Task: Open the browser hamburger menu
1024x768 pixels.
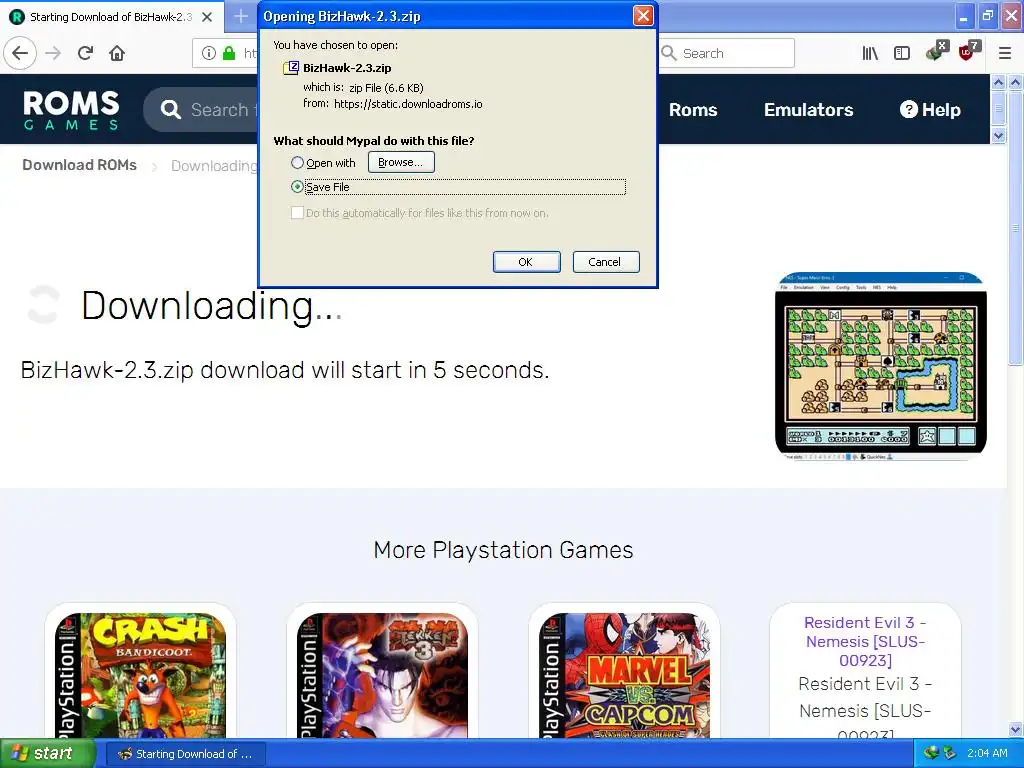Action: [x=1005, y=53]
